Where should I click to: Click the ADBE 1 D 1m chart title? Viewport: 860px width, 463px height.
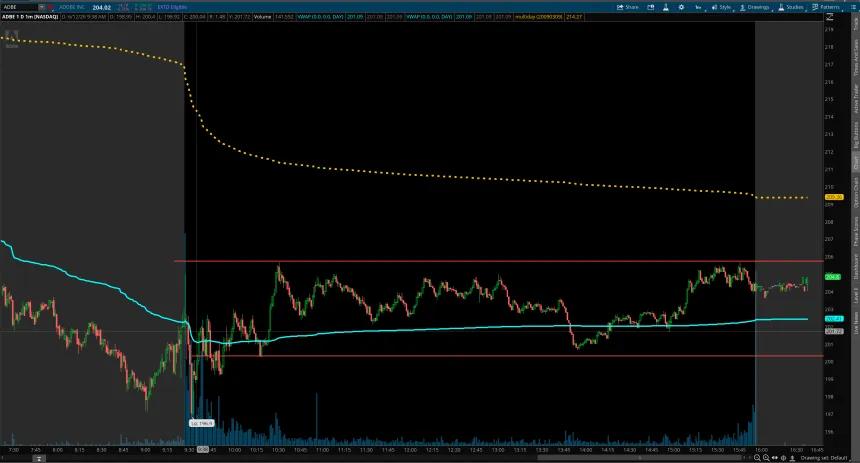coord(30,17)
